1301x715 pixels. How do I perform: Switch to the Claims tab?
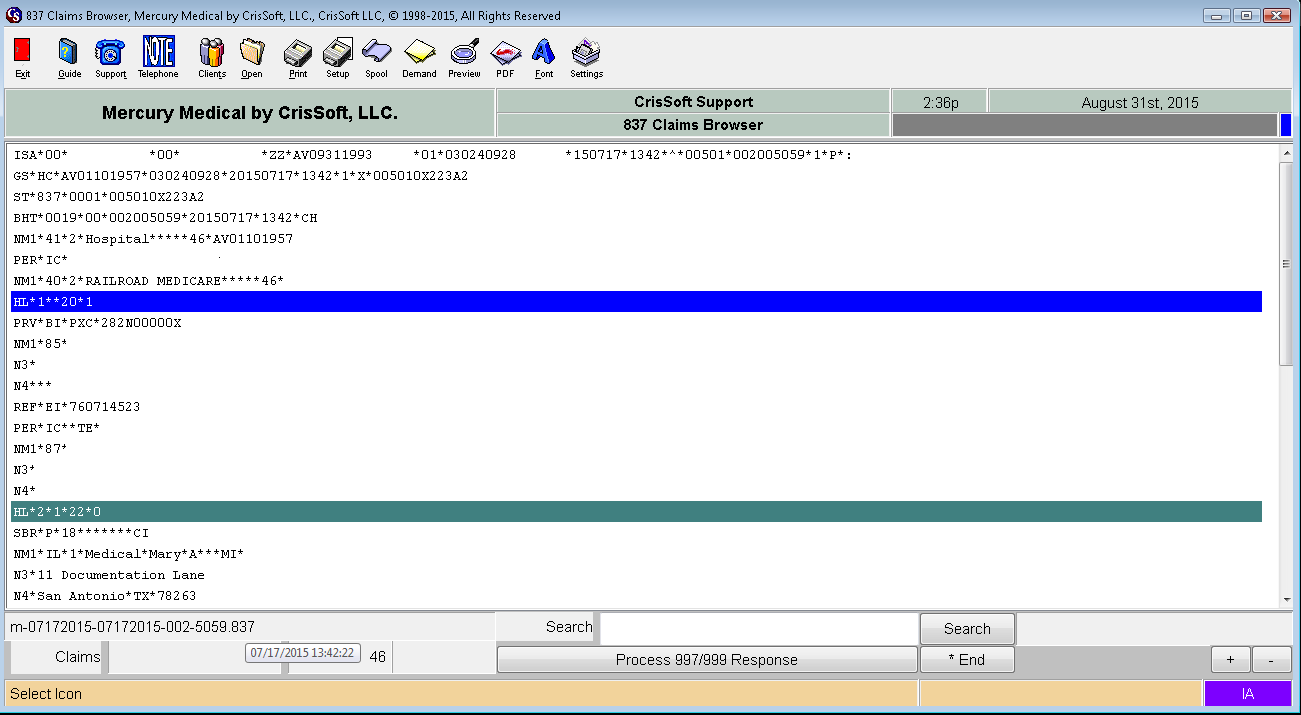(x=80, y=657)
